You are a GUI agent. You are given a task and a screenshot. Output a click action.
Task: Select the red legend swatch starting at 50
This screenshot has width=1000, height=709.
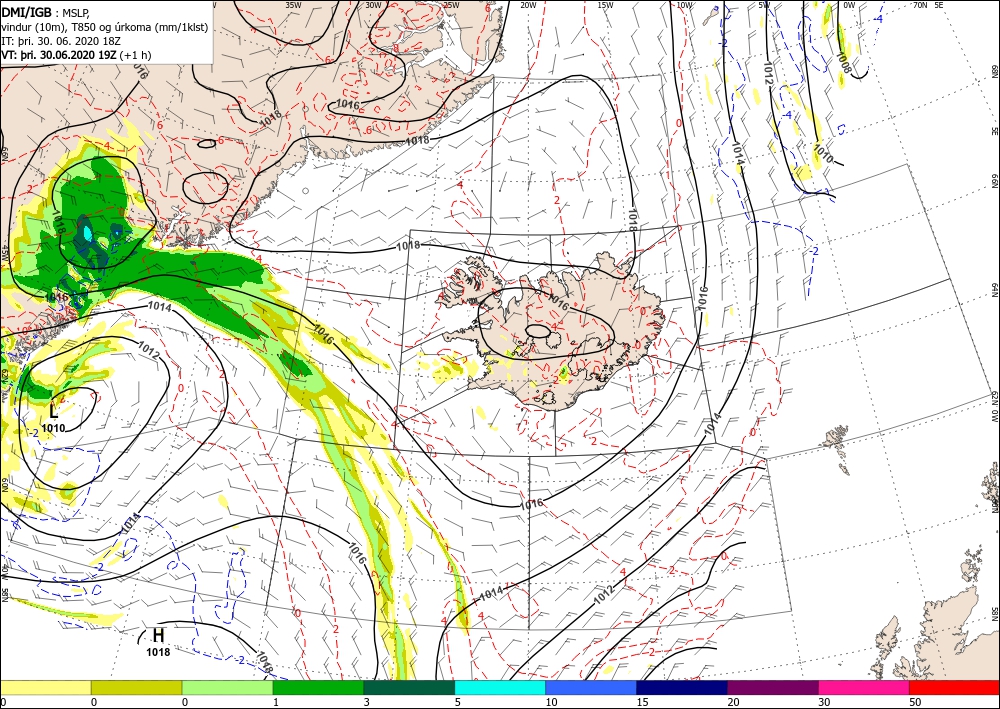[954, 687]
